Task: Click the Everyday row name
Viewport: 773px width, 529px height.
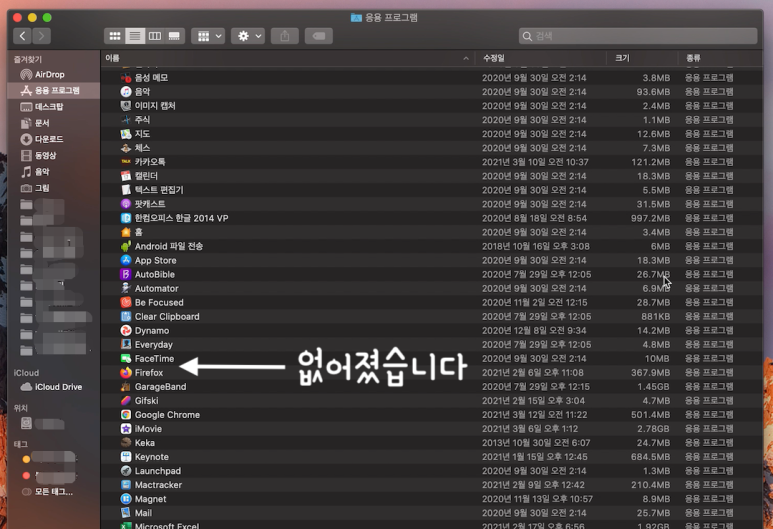Action: pyautogui.click(x=154, y=345)
